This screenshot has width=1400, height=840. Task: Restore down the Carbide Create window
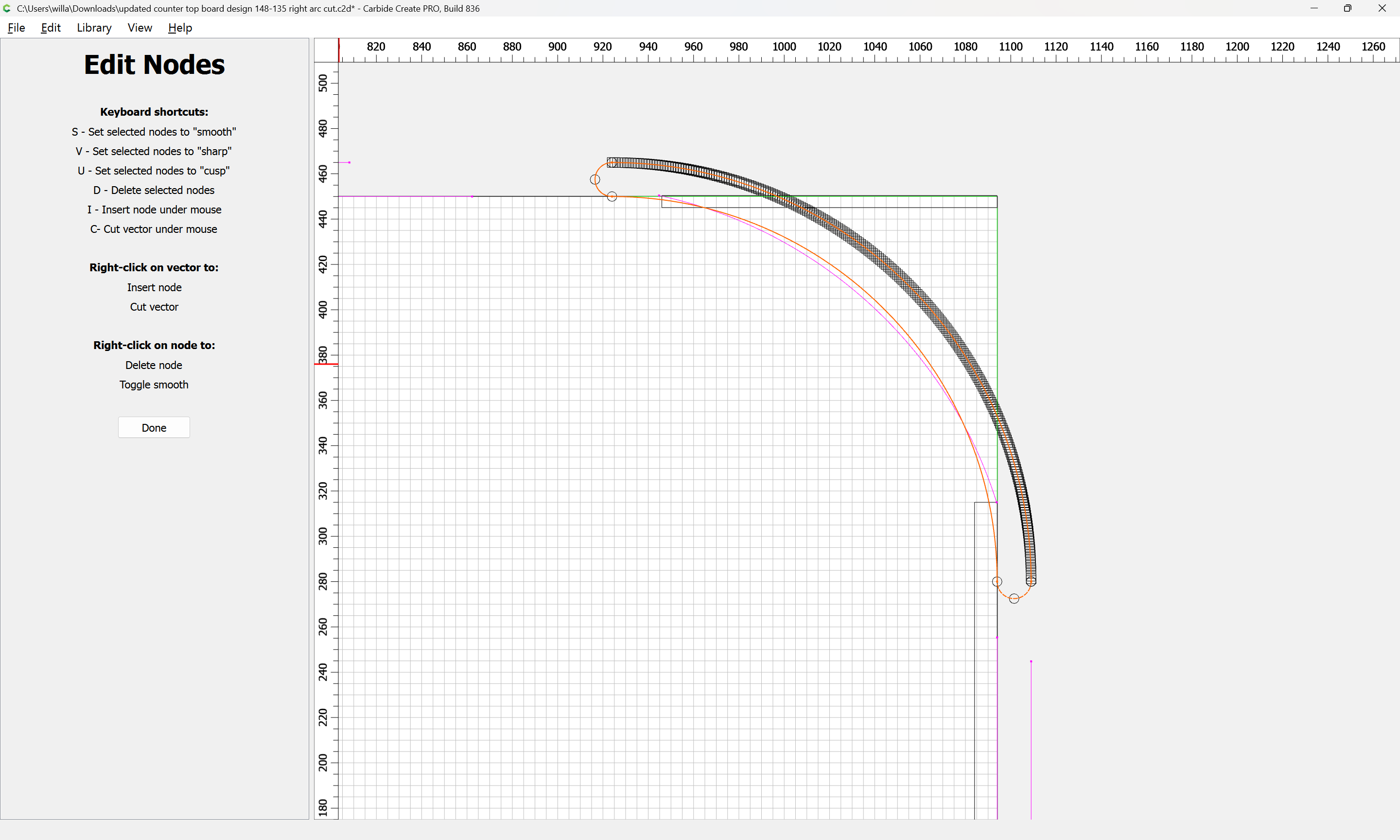coord(1347,8)
